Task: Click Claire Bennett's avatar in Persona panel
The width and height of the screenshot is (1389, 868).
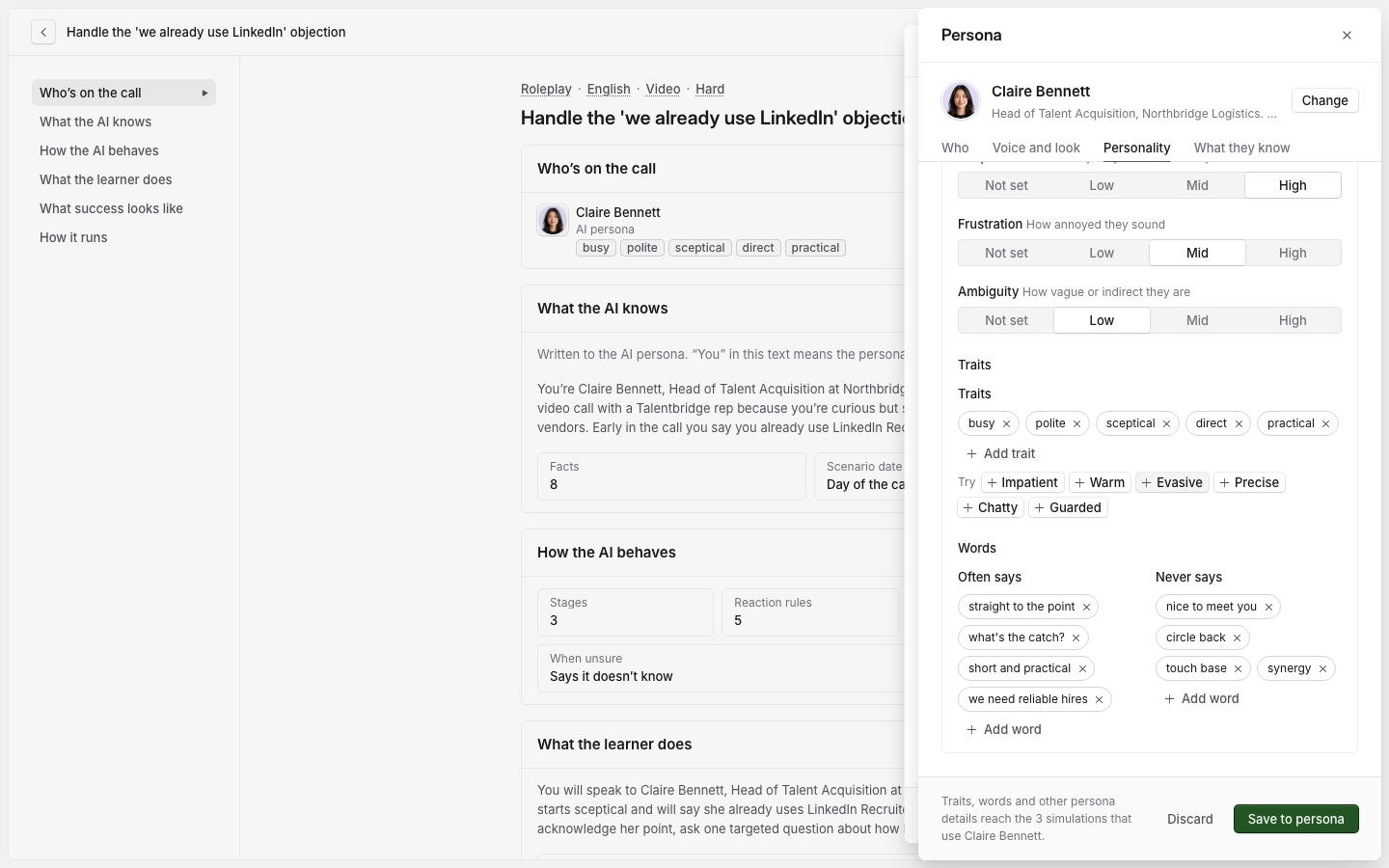Action: point(961,100)
